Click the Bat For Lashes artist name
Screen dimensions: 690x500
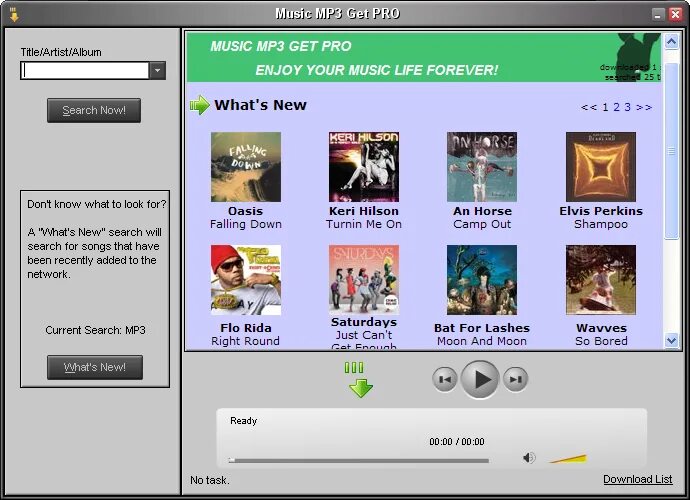point(482,328)
